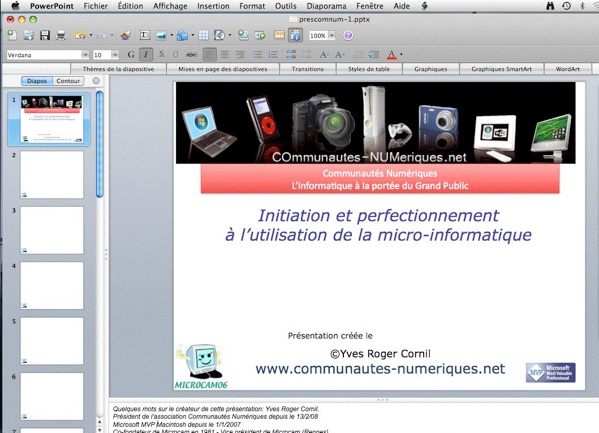Viewport: 599px width, 433px height.
Task: Click the Shapes icon
Action: pyautogui.click(x=182, y=36)
